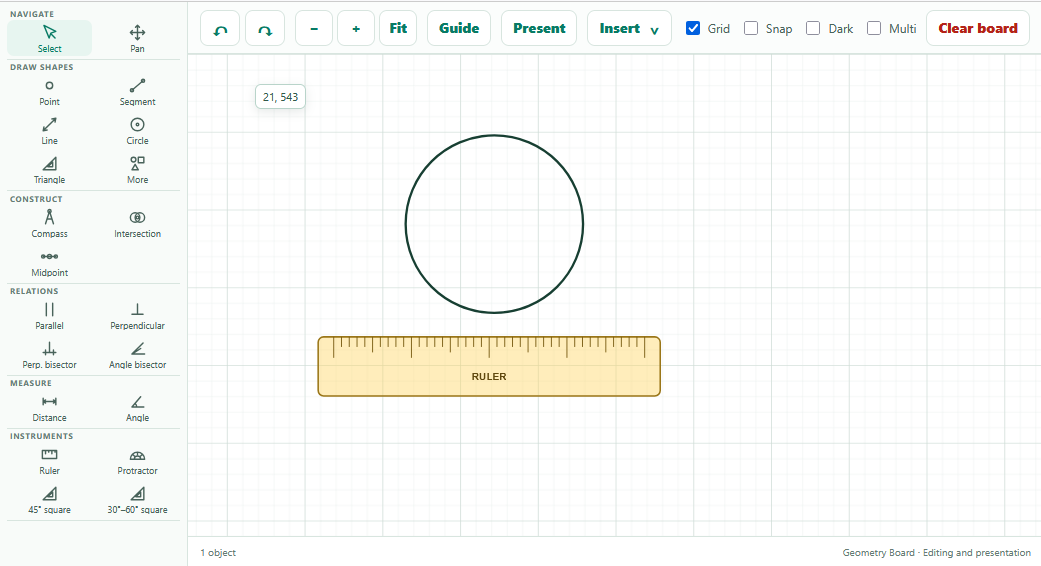Pick the Angle bisector tool
Screen dimensions: 1041x566
point(137,356)
